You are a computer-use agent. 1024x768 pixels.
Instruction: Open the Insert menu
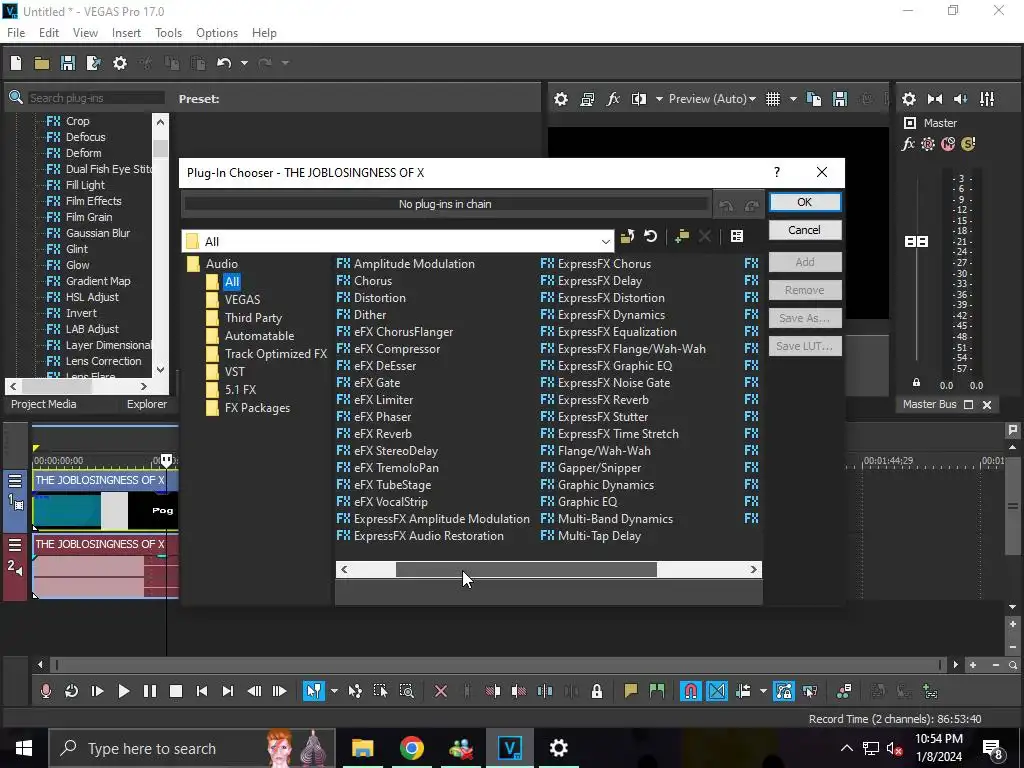click(x=126, y=33)
